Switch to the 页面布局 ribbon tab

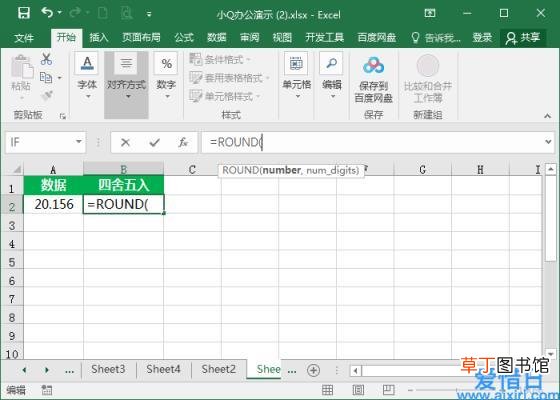click(141, 38)
